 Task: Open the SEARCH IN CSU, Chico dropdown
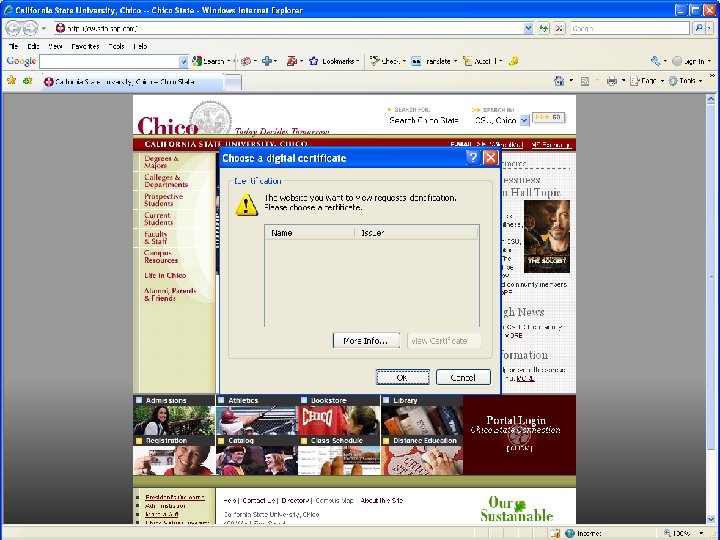[524, 120]
